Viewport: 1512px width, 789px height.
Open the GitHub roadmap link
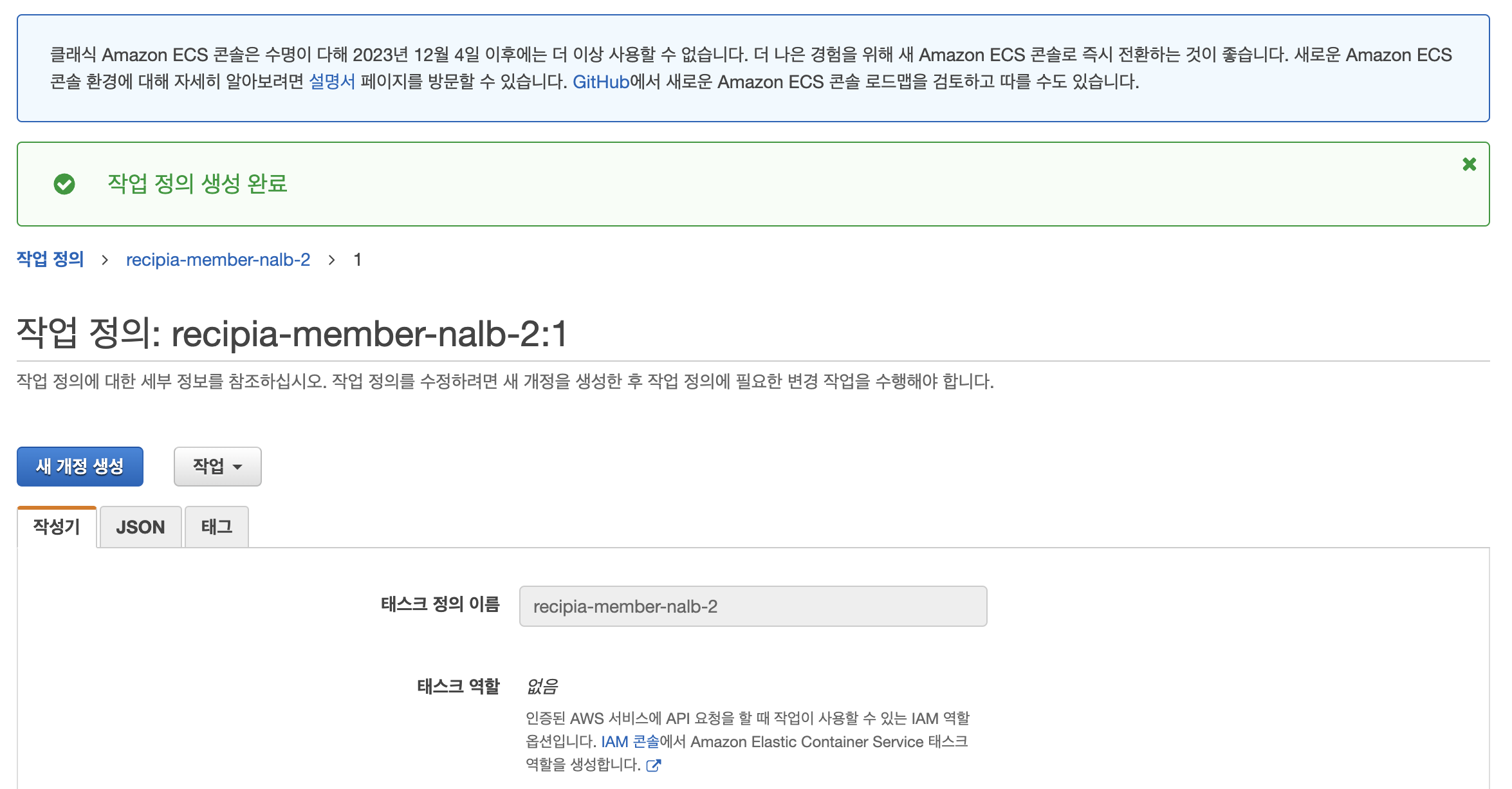tap(600, 82)
